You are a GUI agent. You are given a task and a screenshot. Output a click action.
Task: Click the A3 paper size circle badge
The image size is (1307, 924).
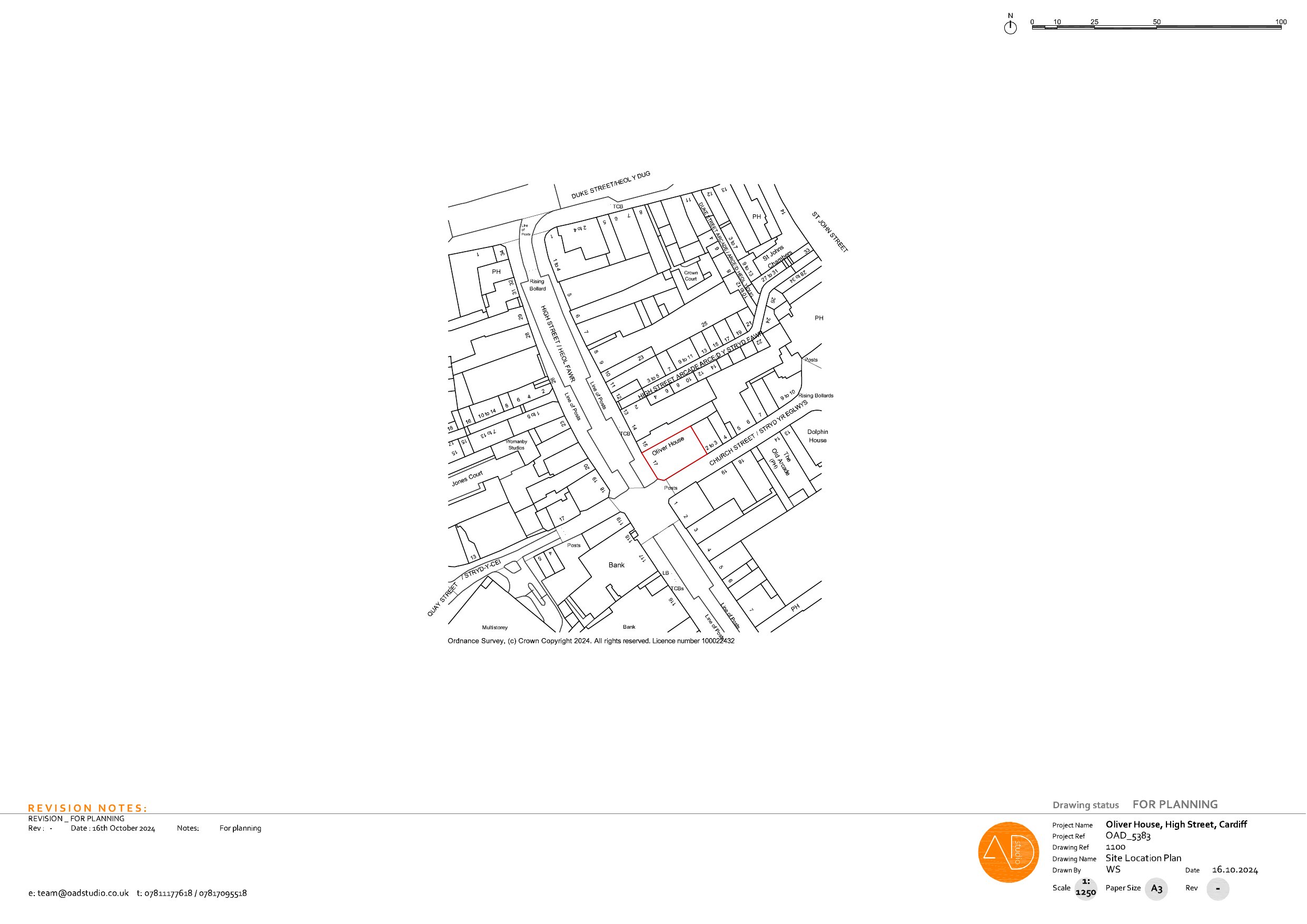click(1157, 889)
